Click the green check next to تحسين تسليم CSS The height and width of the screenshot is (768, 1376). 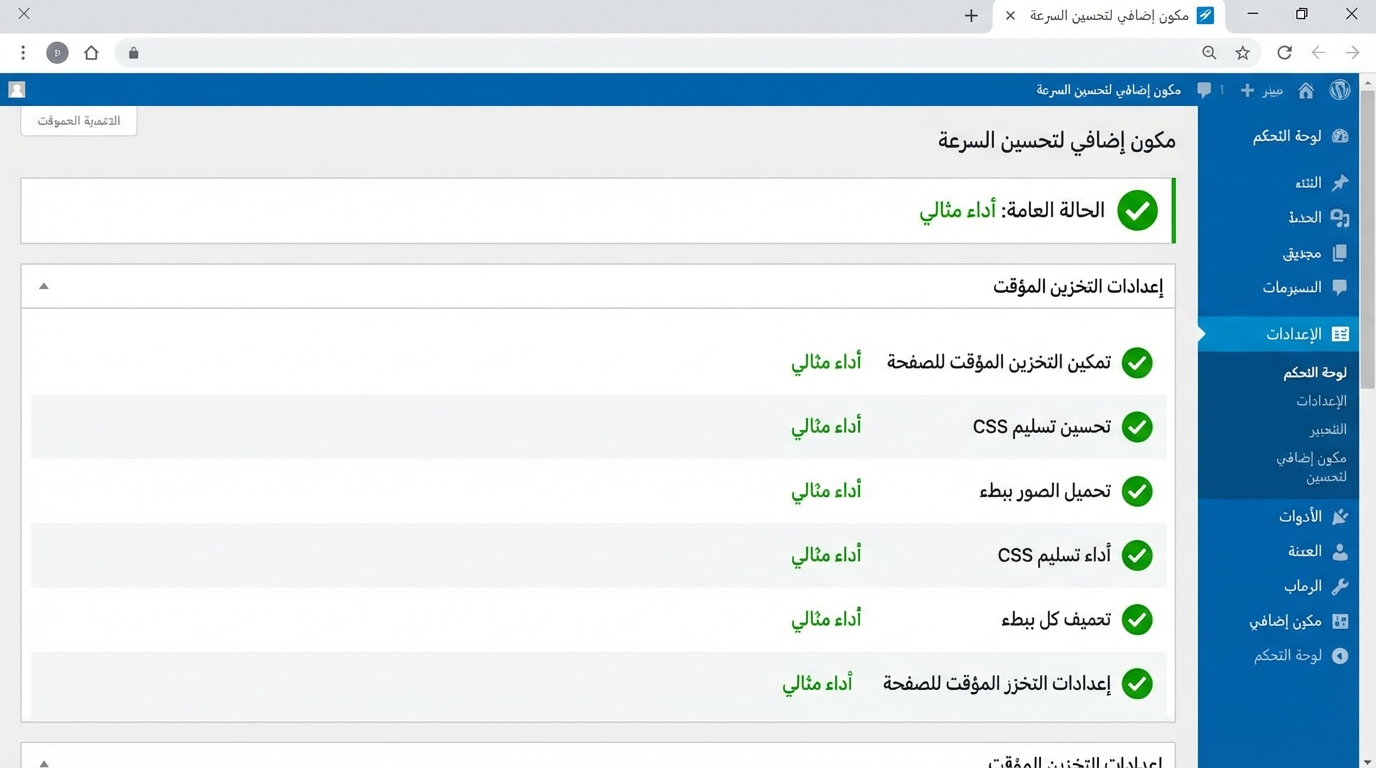[x=1137, y=427]
